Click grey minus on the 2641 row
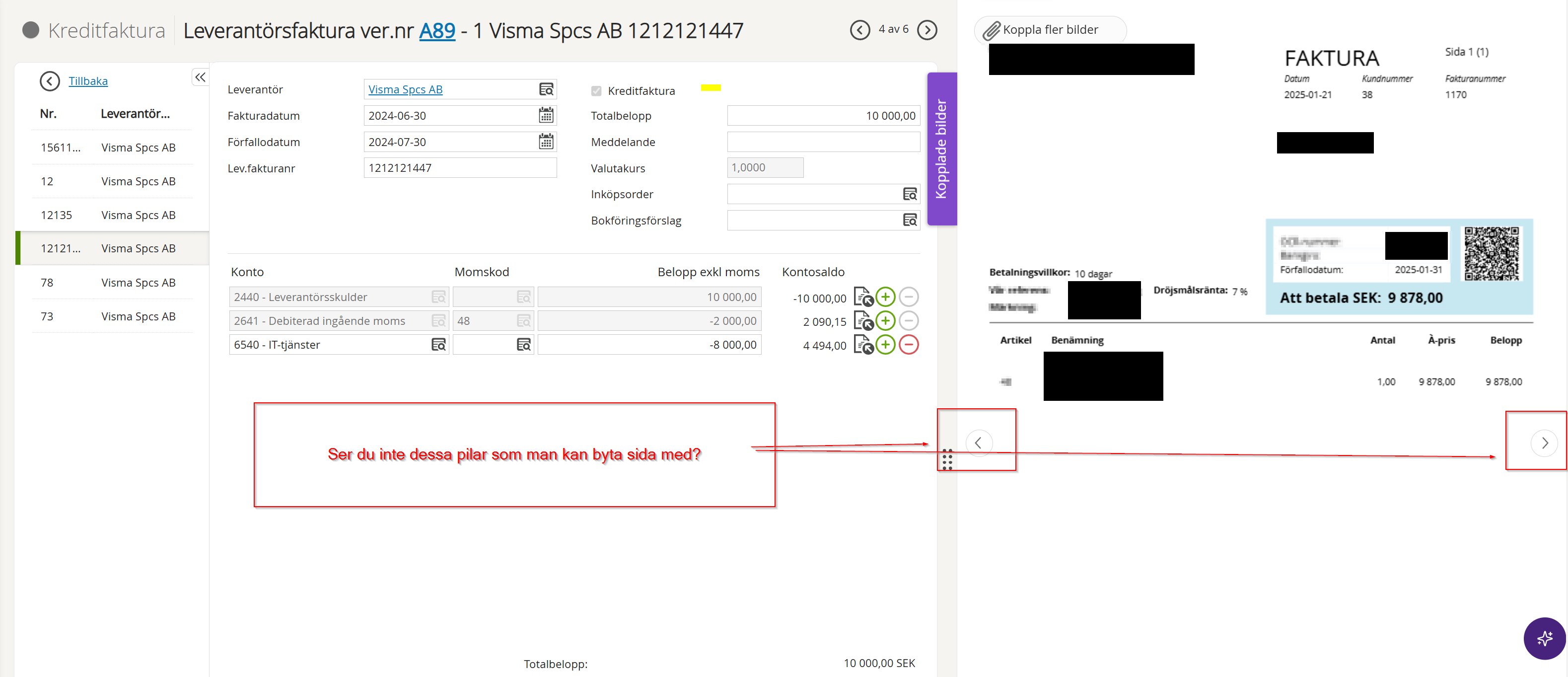This screenshot has height=677, width=1568. click(x=908, y=321)
